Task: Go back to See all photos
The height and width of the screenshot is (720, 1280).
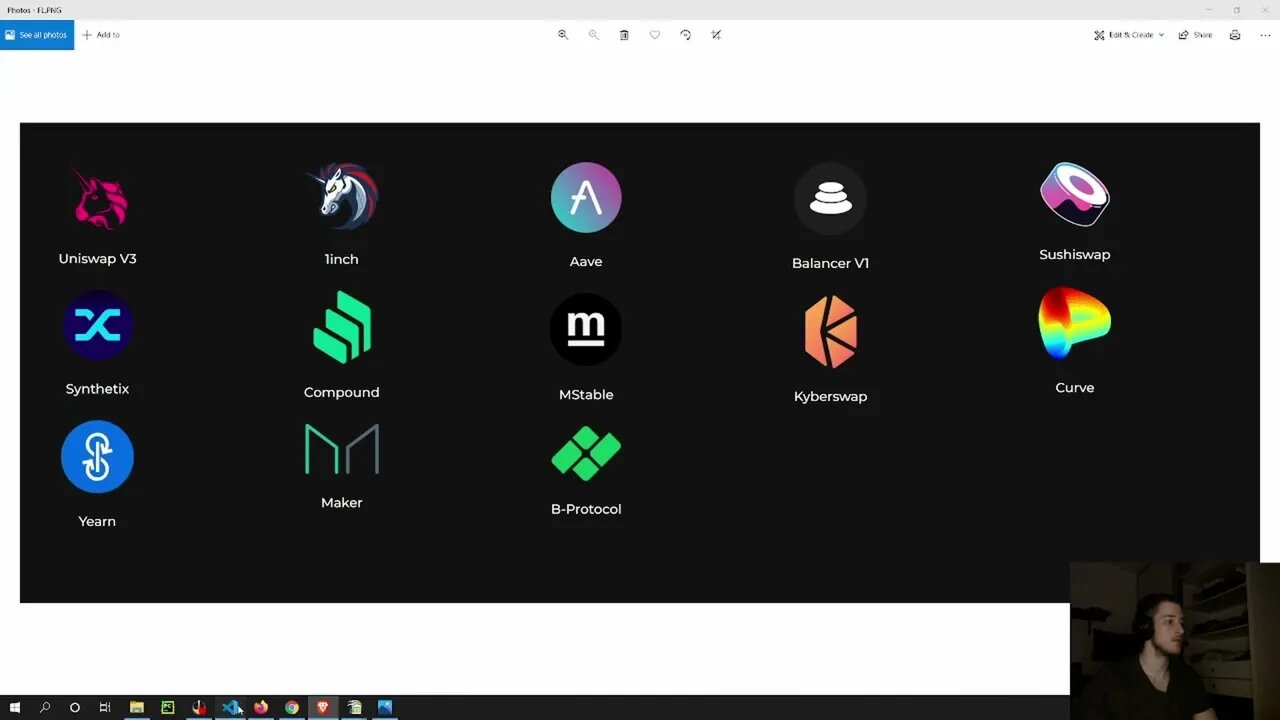Action: tap(37, 35)
